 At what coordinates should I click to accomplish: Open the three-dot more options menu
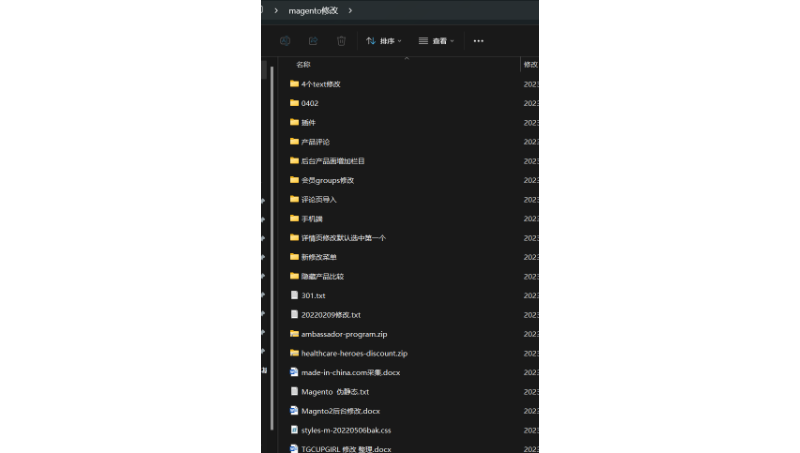tap(478, 41)
